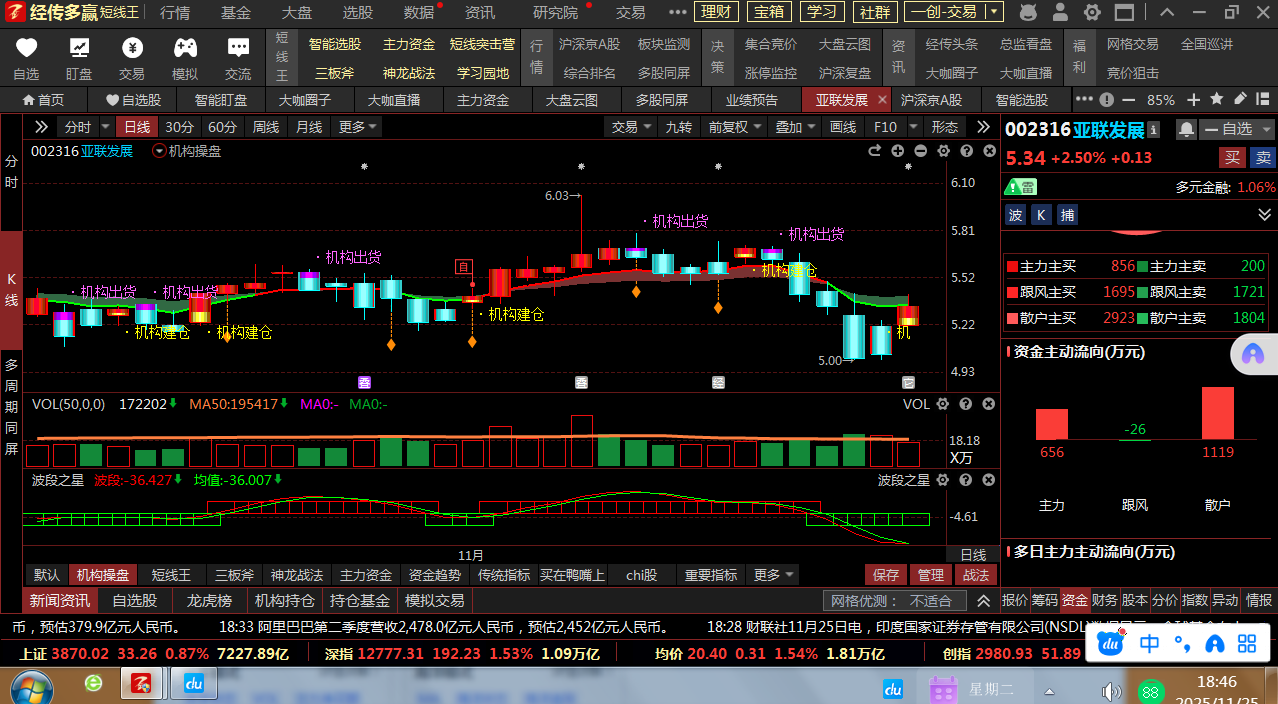Open the 波段之星 indicator help icon

point(966,480)
